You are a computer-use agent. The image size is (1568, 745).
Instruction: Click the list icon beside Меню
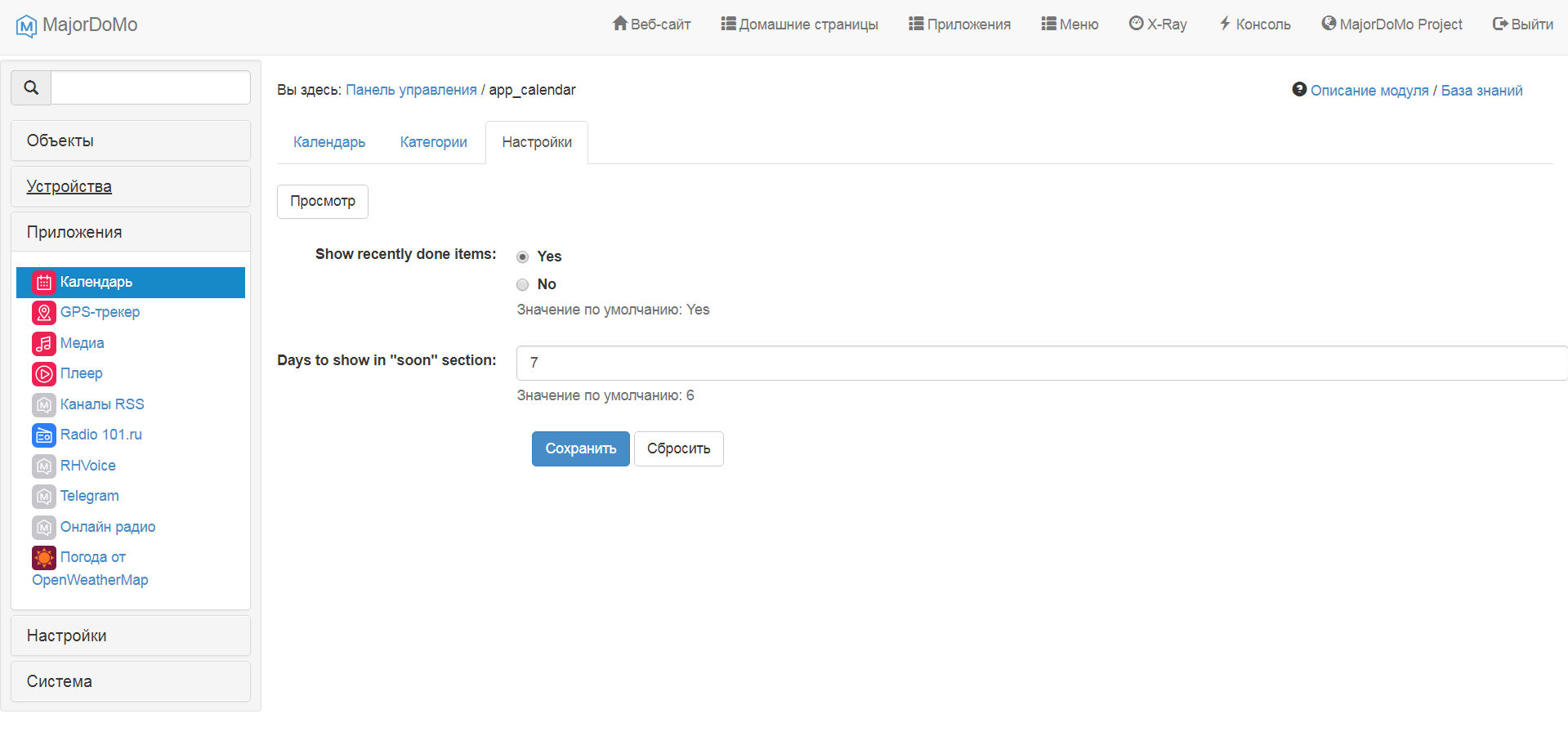click(1048, 24)
